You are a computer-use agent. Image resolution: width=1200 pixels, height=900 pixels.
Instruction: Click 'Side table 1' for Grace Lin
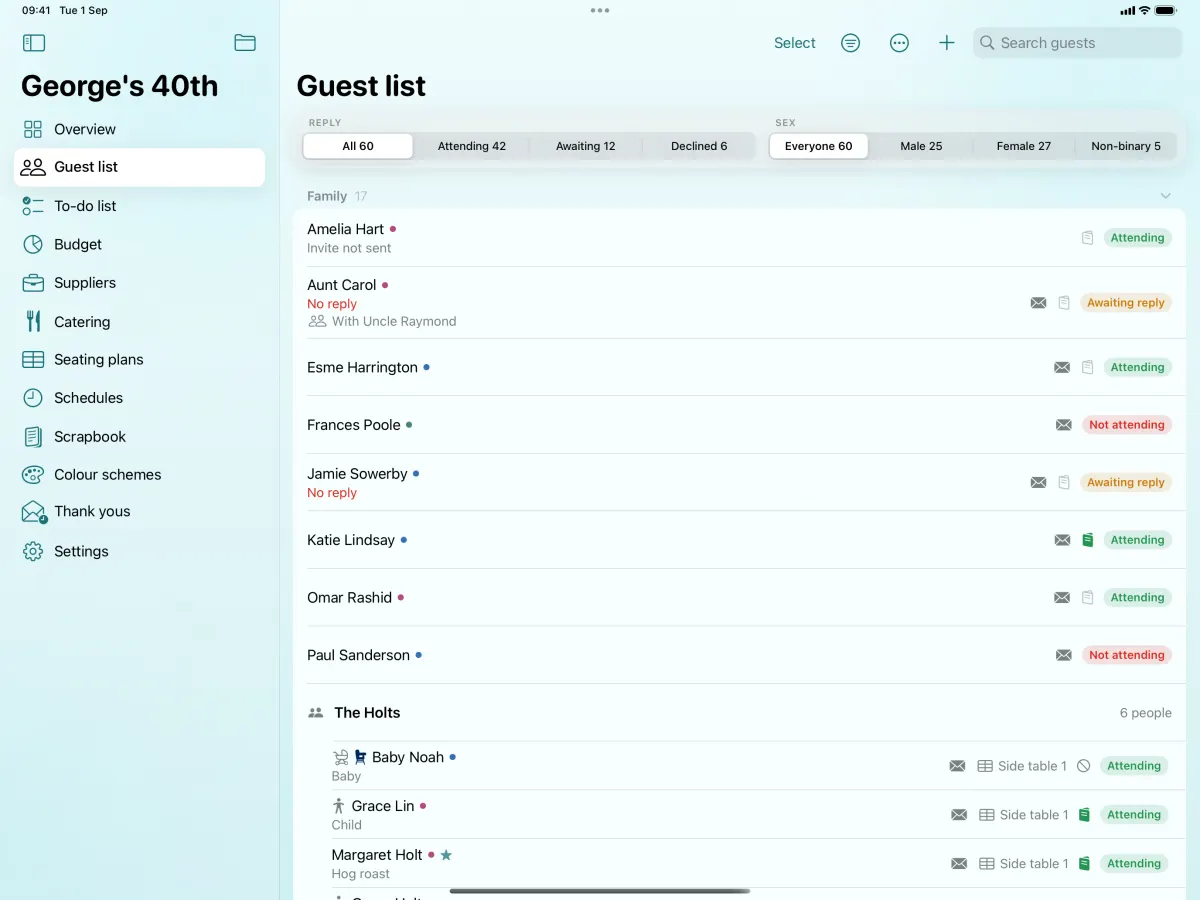coord(1034,815)
